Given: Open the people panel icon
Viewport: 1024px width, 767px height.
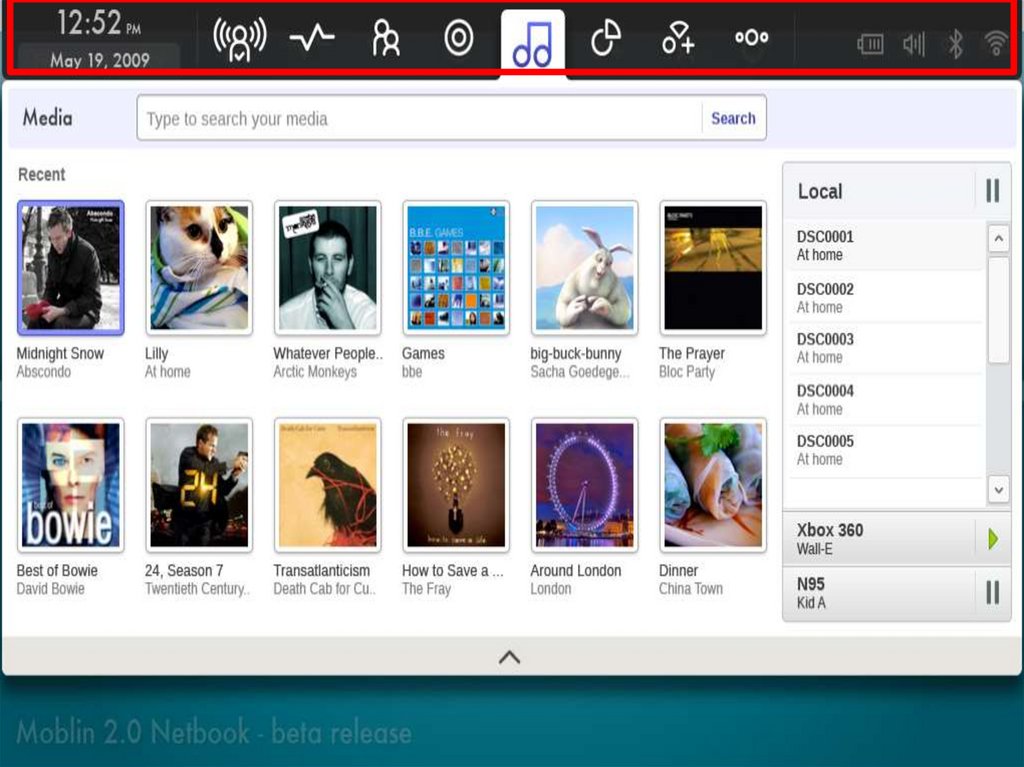Looking at the screenshot, I should click(385, 38).
